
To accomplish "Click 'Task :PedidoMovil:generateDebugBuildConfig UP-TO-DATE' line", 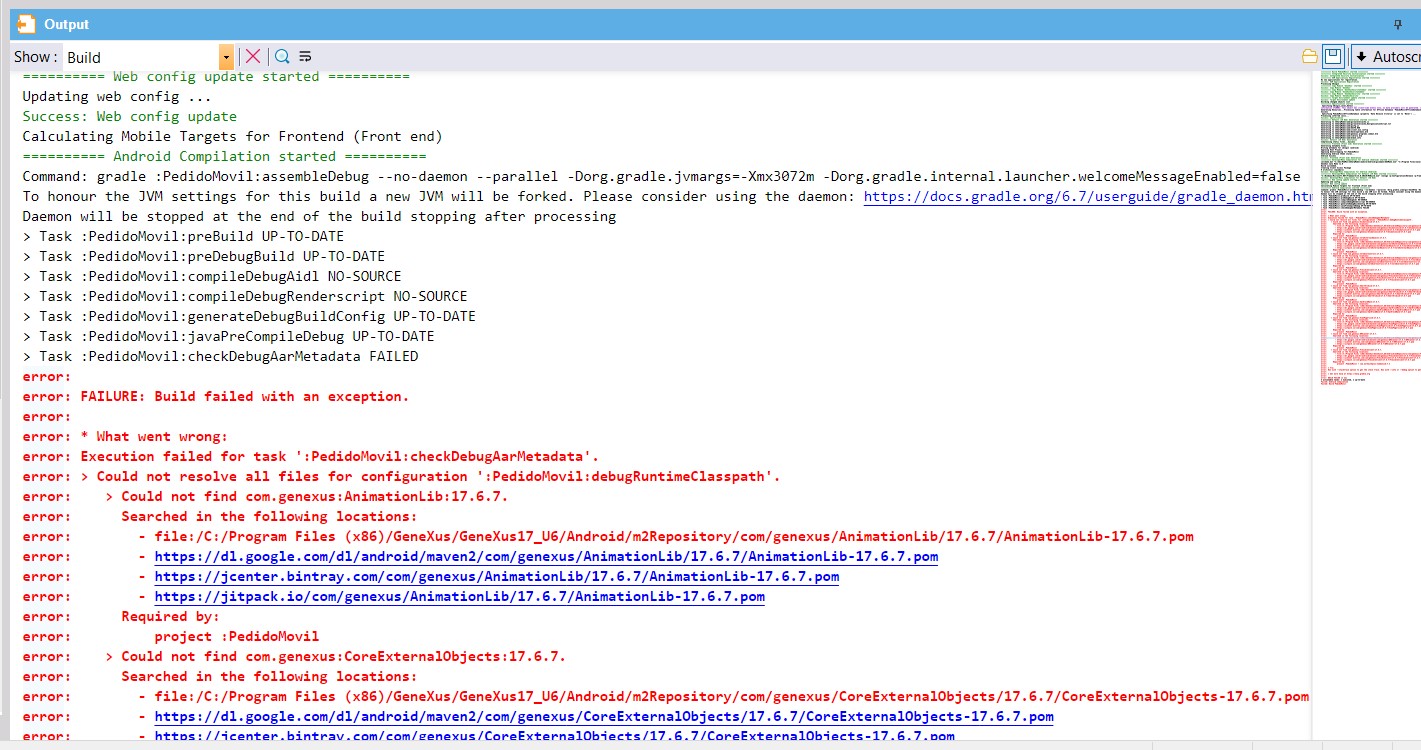I will (x=249, y=316).
